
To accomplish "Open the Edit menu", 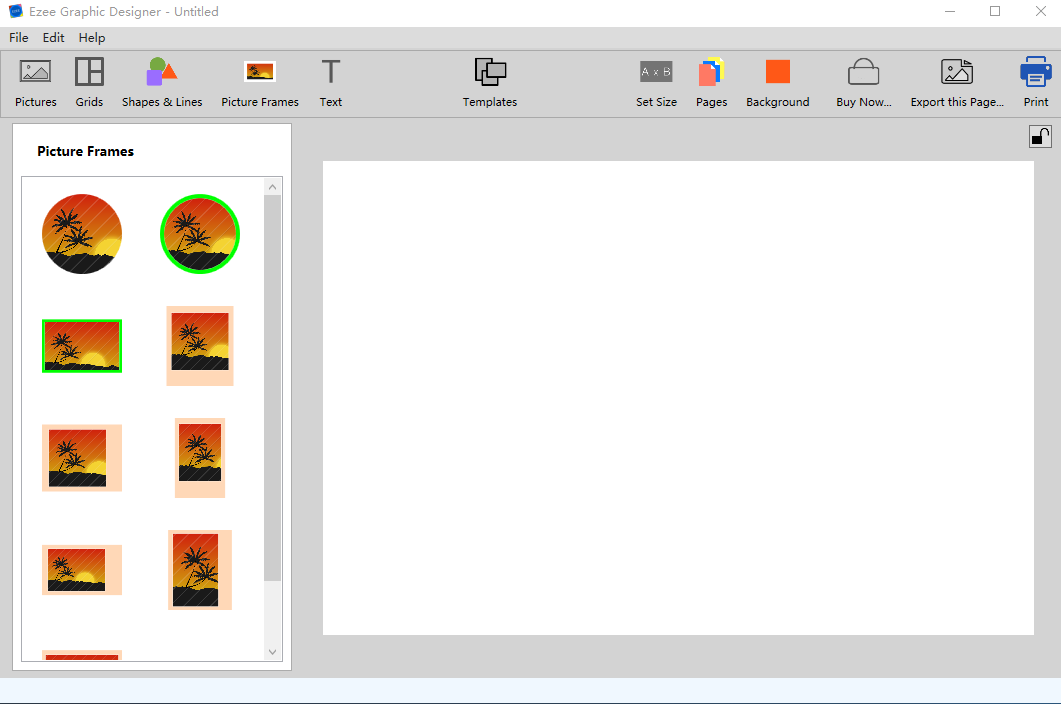I will [x=53, y=38].
